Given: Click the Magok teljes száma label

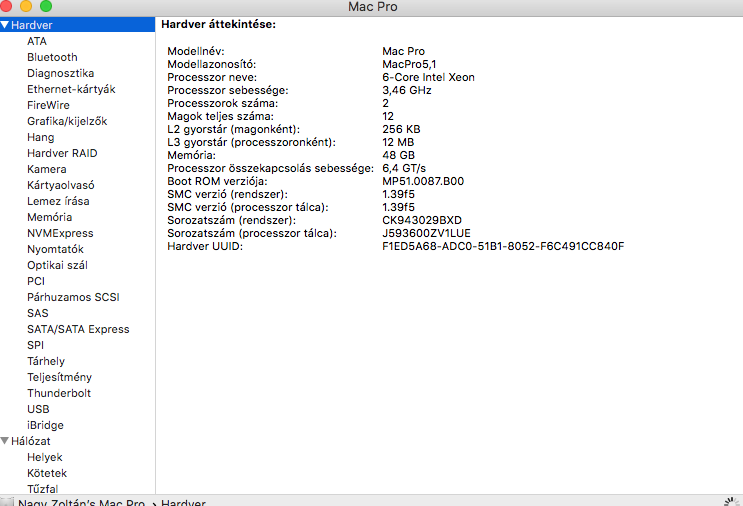Looking at the screenshot, I should coord(220,116).
